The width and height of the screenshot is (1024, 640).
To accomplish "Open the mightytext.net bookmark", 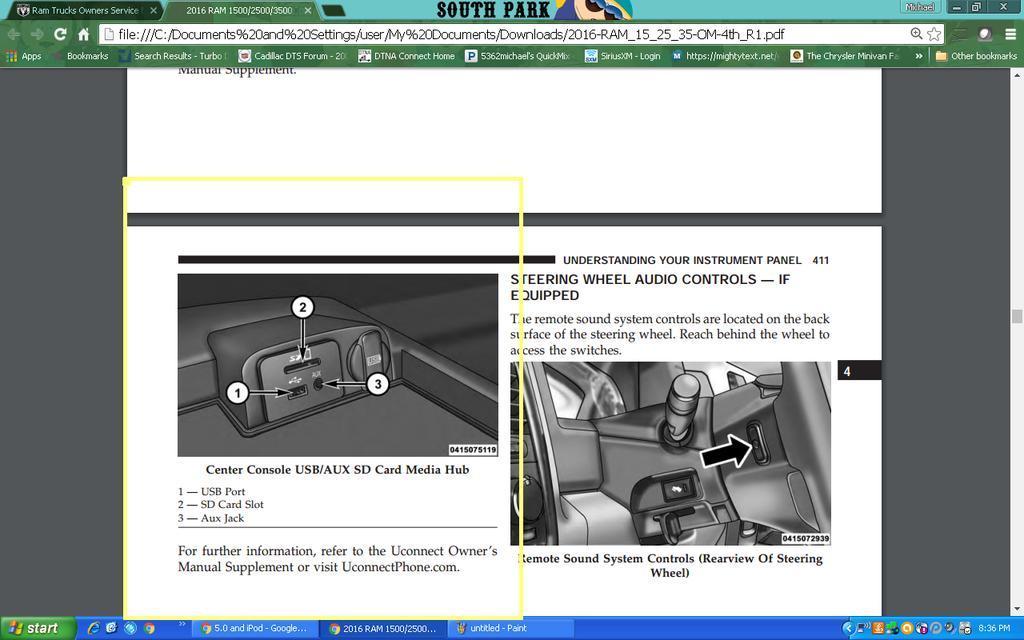I will click(724, 56).
